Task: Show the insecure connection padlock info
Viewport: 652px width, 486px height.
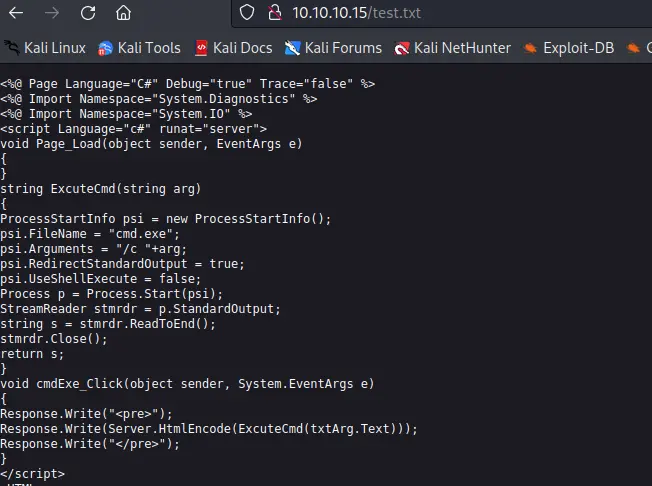Action: tap(274, 12)
